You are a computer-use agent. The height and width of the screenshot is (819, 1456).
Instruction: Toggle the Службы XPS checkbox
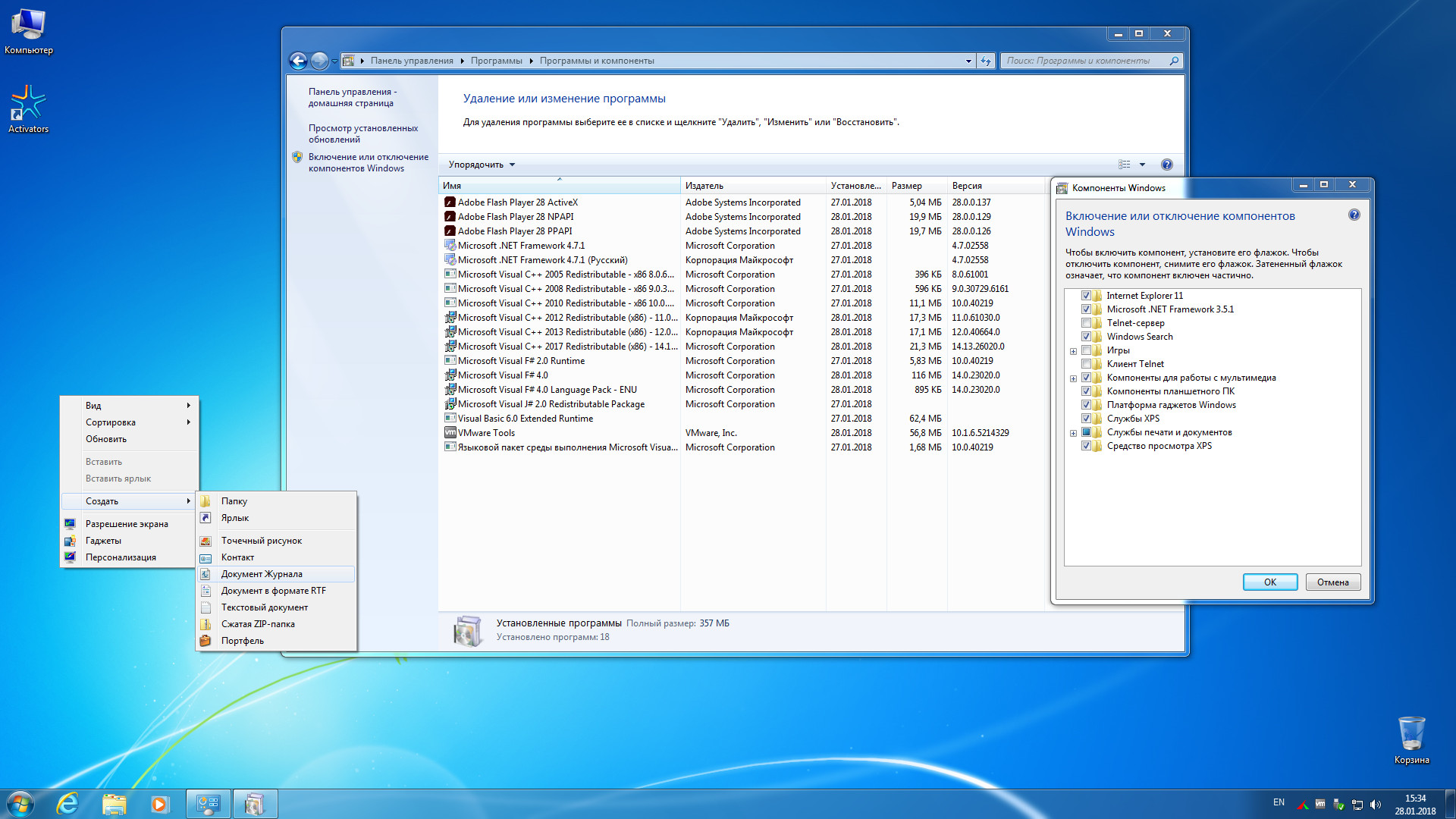1086,419
